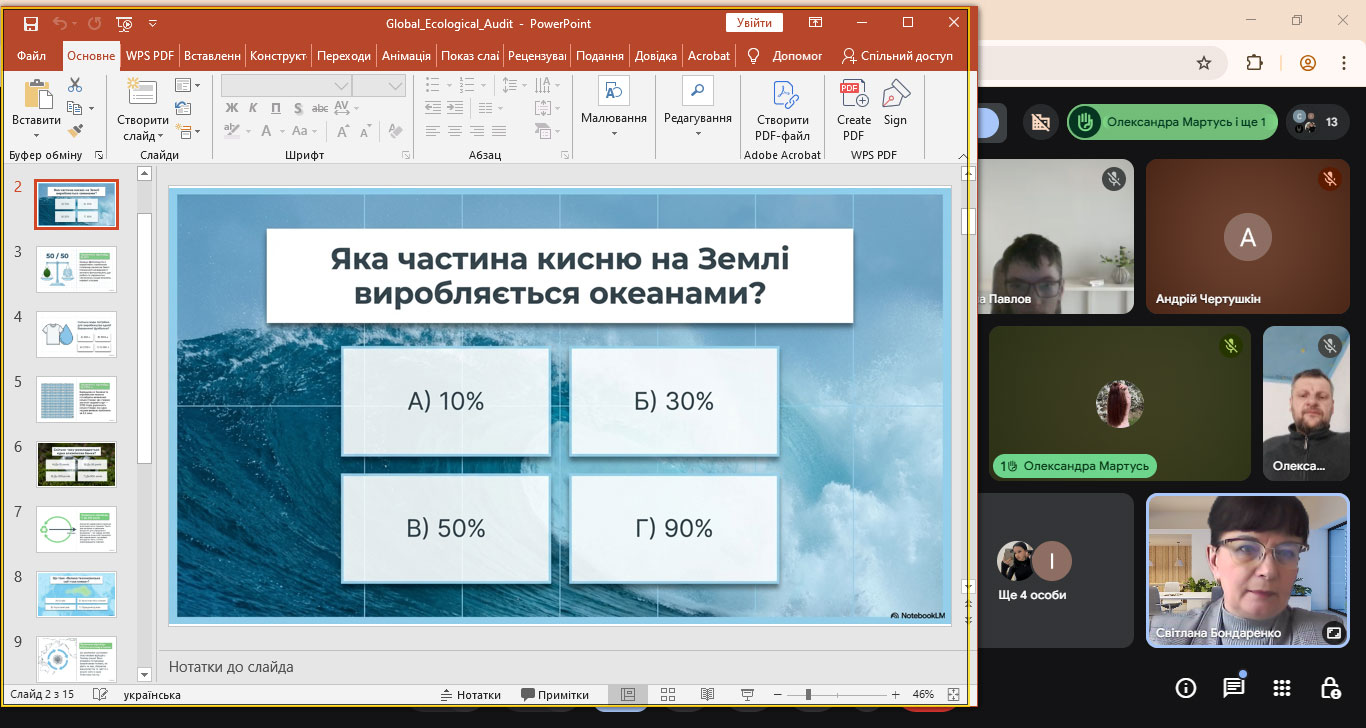1366x728 pixels.
Task: Open the WPS PDF ribbon tab
Action: pyautogui.click(x=150, y=56)
